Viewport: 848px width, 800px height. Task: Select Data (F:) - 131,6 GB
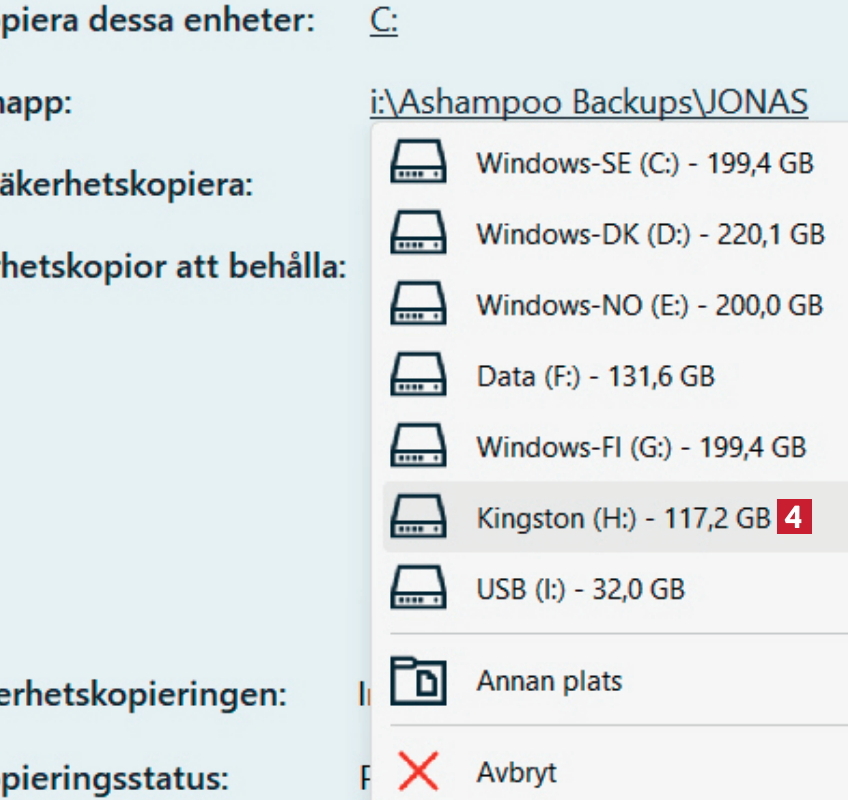pyautogui.click(x=595, y=376)
